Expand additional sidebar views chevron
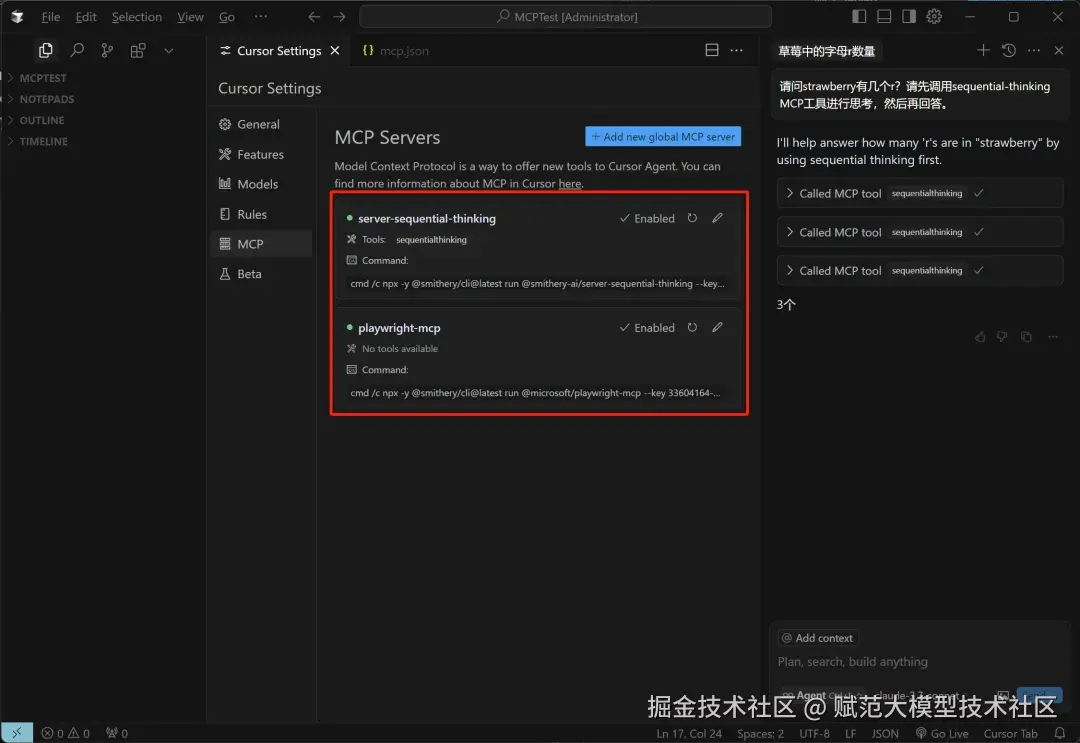 click(x=169, y=50)
